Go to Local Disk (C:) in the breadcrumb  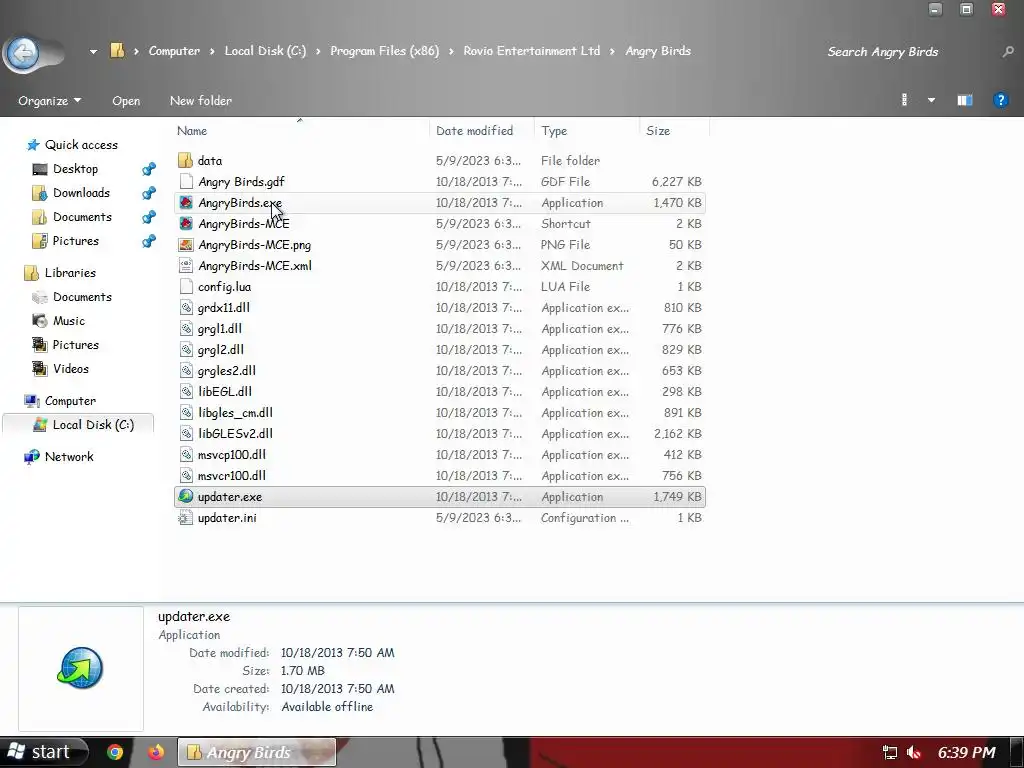coord(265,51)
